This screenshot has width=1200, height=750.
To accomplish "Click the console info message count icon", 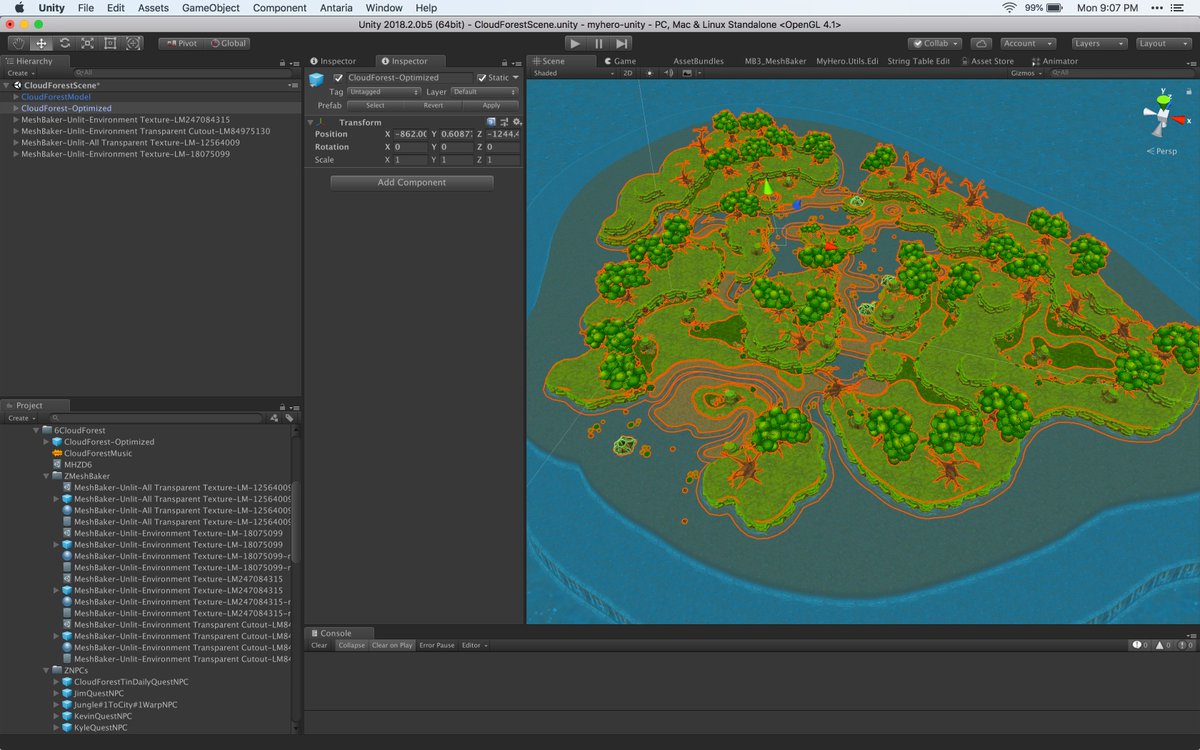I will point(1139,645).
